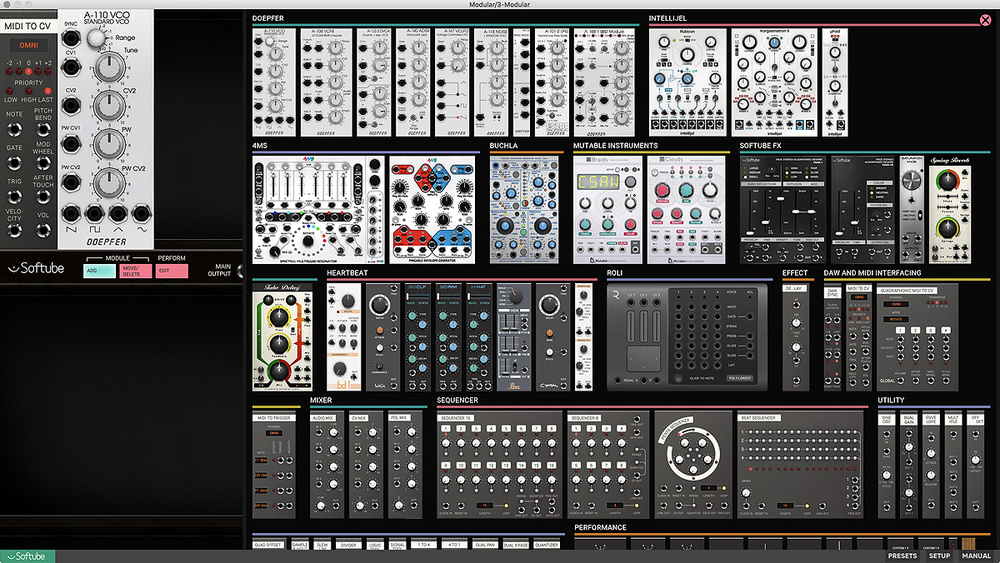This screenshot has height=563, width=1000.
Task: Choose the ROLI module thumbnail
Action: pyautogui.click(x=688, y=337)
